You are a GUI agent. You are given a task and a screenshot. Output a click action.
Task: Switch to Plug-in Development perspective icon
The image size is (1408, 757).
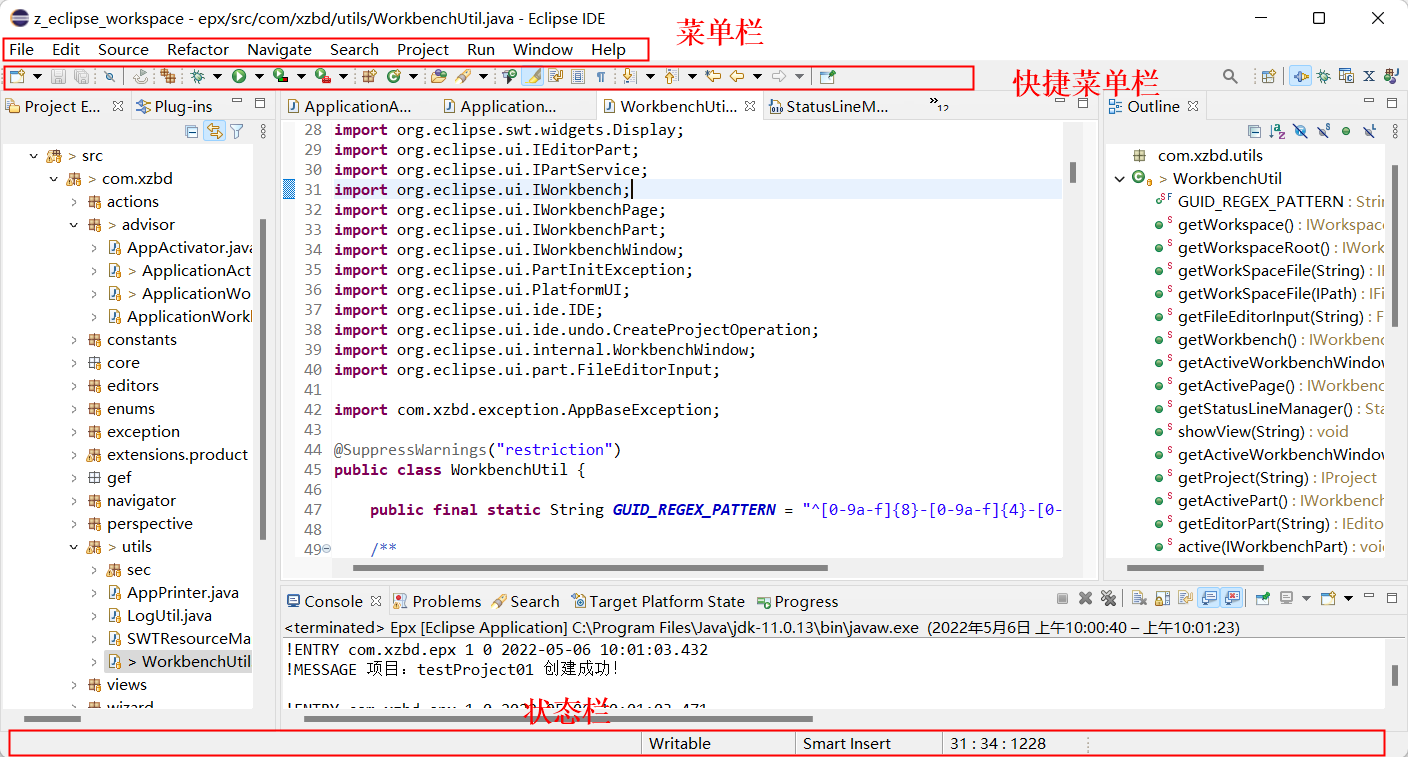point(1300,76)
